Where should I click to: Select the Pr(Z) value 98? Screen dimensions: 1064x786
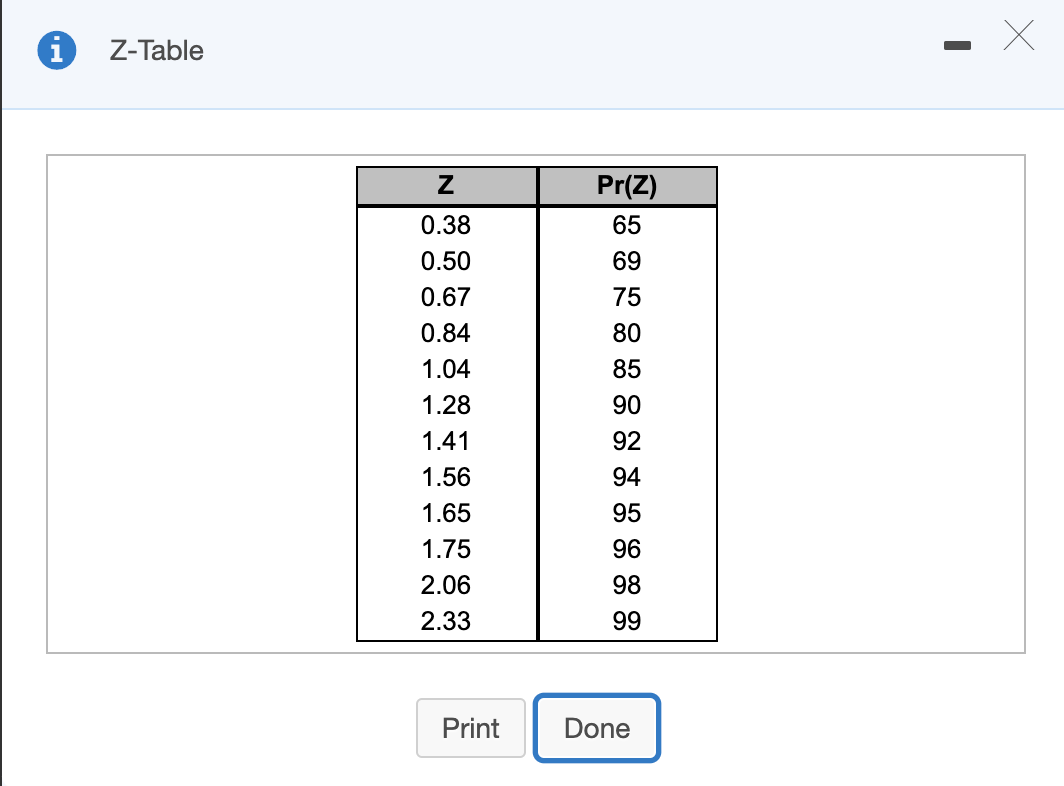(627, 585)
